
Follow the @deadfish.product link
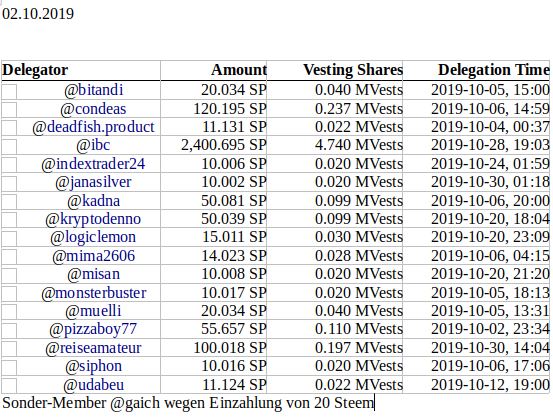93,127
